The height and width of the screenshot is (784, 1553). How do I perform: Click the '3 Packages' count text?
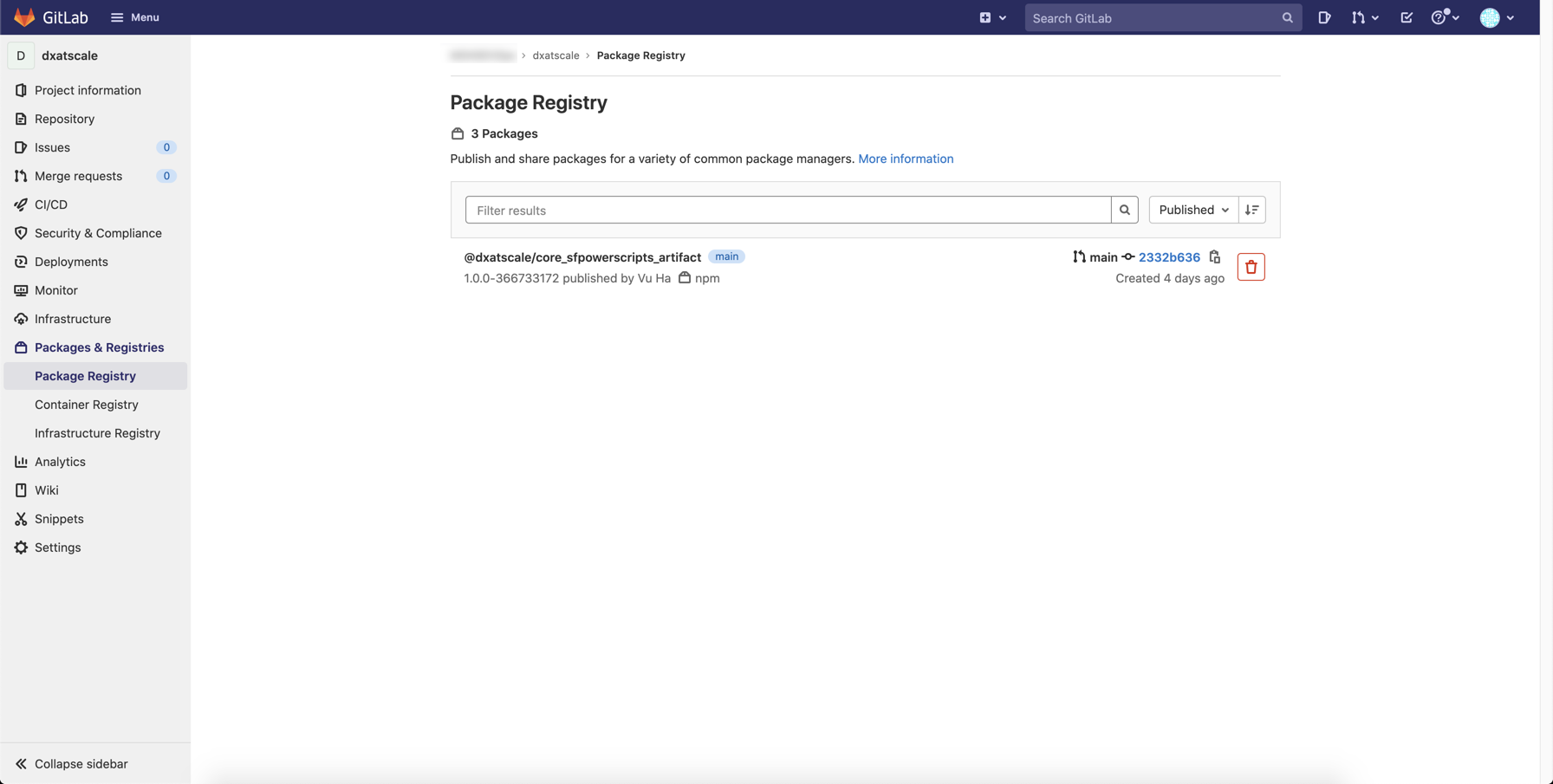(x=504, y=133)
